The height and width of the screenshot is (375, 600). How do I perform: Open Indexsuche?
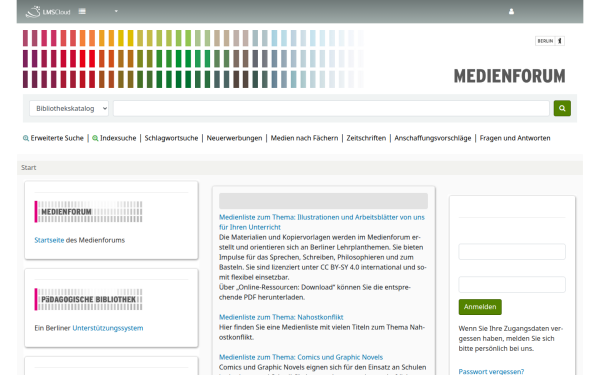tap(118, 138)
